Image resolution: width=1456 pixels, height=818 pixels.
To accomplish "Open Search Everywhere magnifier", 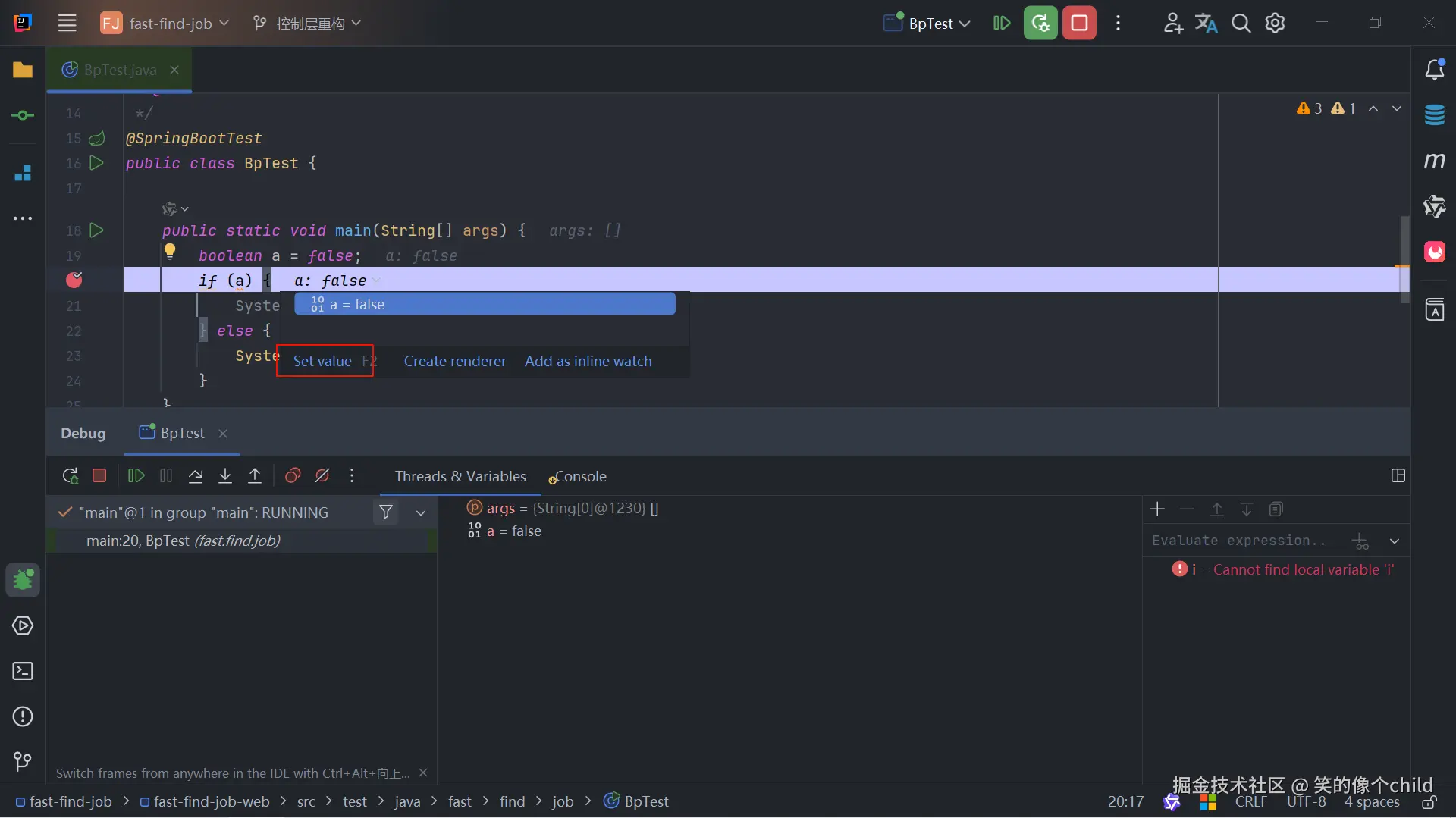I will click(1241, 24).
